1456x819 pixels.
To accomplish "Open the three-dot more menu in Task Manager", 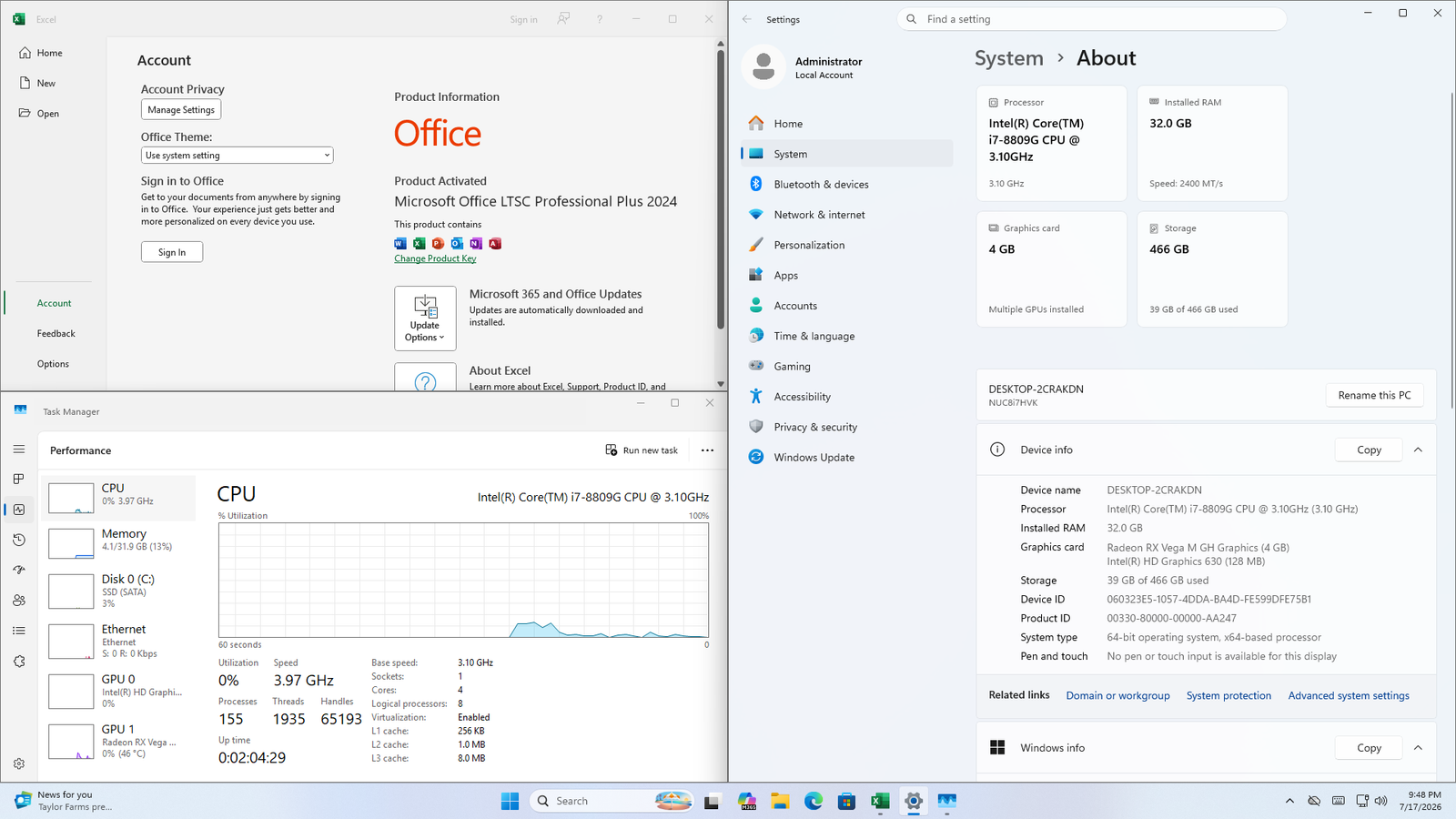I will pos(707,450).
